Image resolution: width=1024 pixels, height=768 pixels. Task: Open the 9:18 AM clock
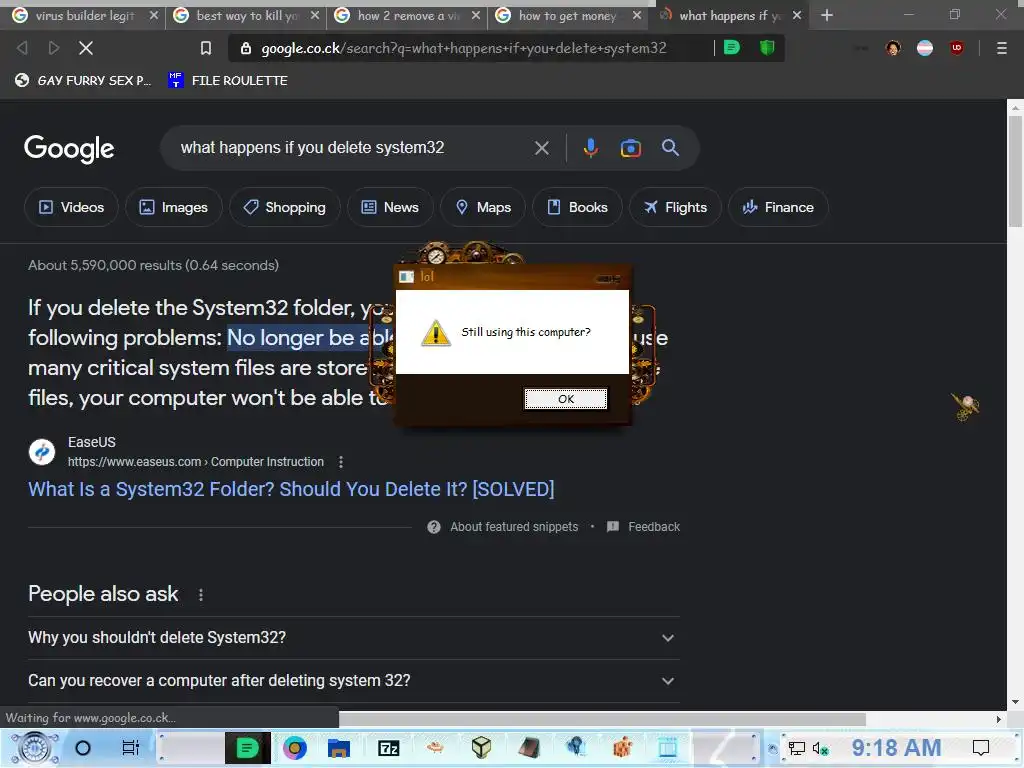click(896, 748)
